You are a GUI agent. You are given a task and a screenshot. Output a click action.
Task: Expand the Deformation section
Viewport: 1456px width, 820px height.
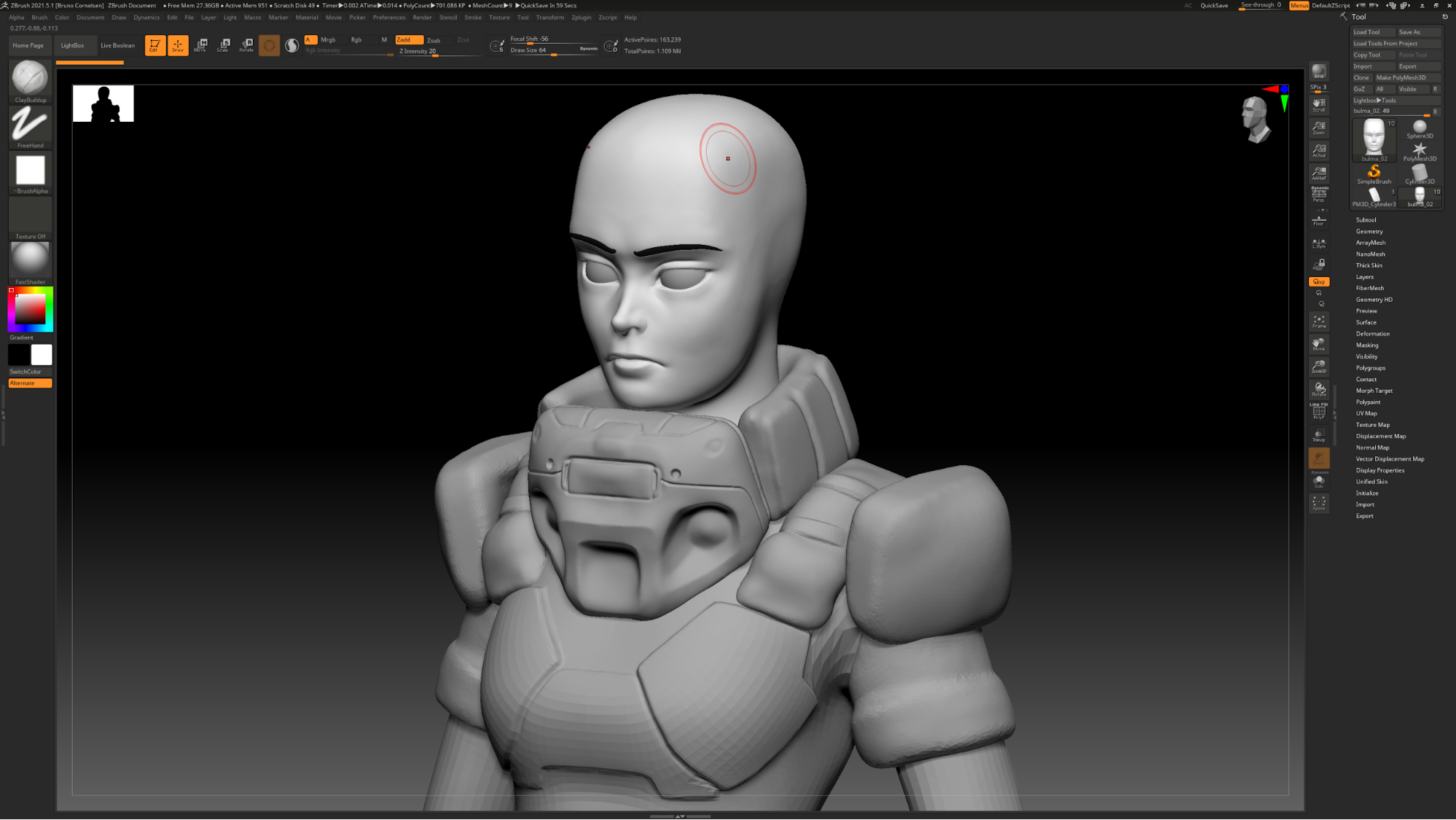(1372, 333)
